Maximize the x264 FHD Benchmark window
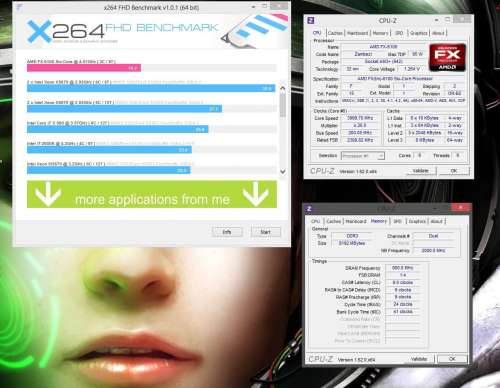The width and height of the screenshot is (500, 388). point(265,6)
